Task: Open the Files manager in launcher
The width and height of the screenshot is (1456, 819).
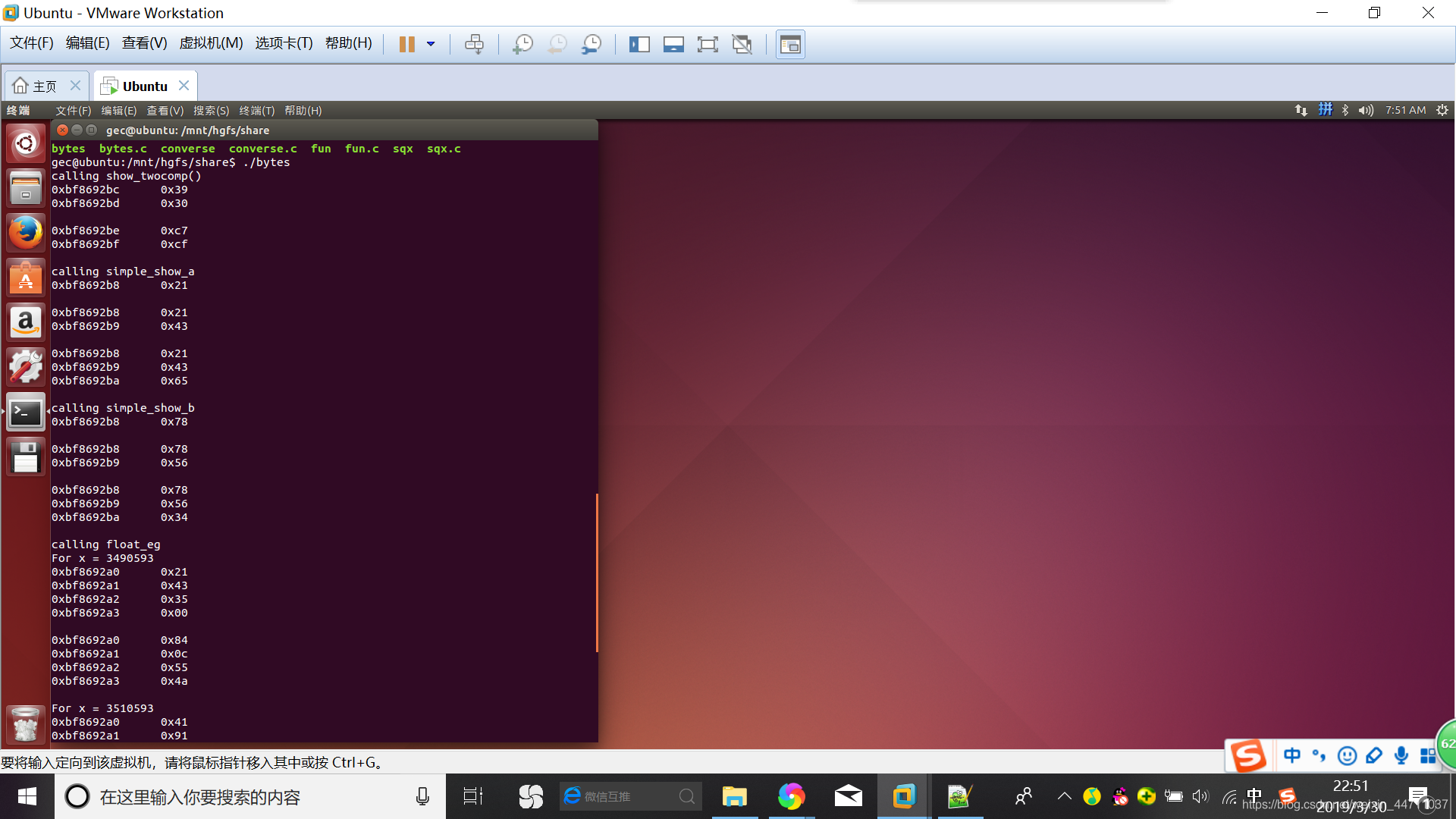Action: tap(25, 188)
